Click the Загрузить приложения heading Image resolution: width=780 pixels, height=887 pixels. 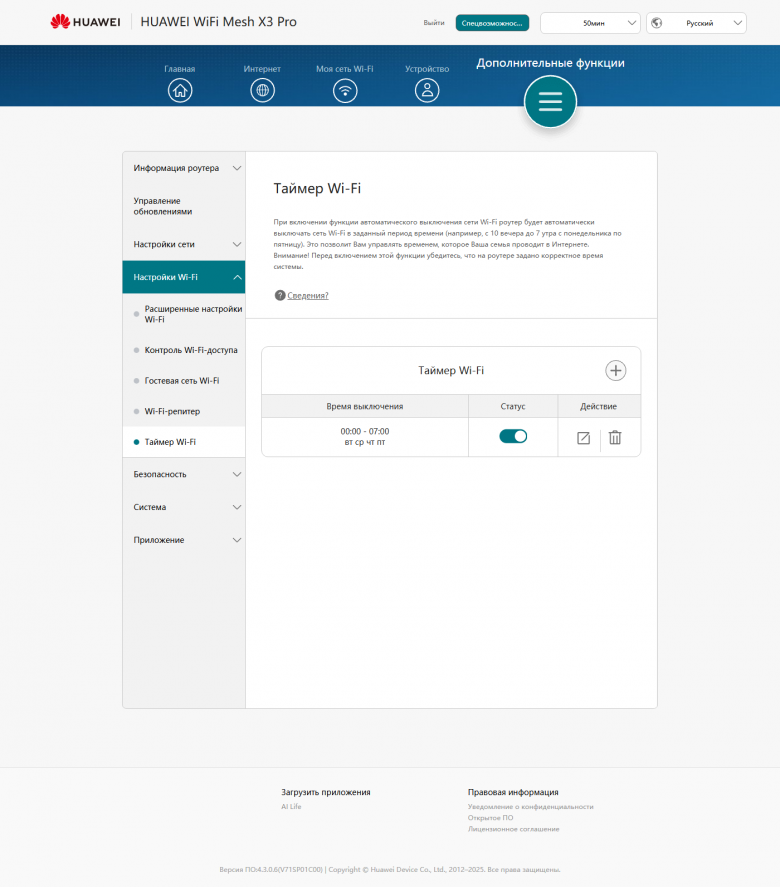pyautogui.click(x=326, y=792)
